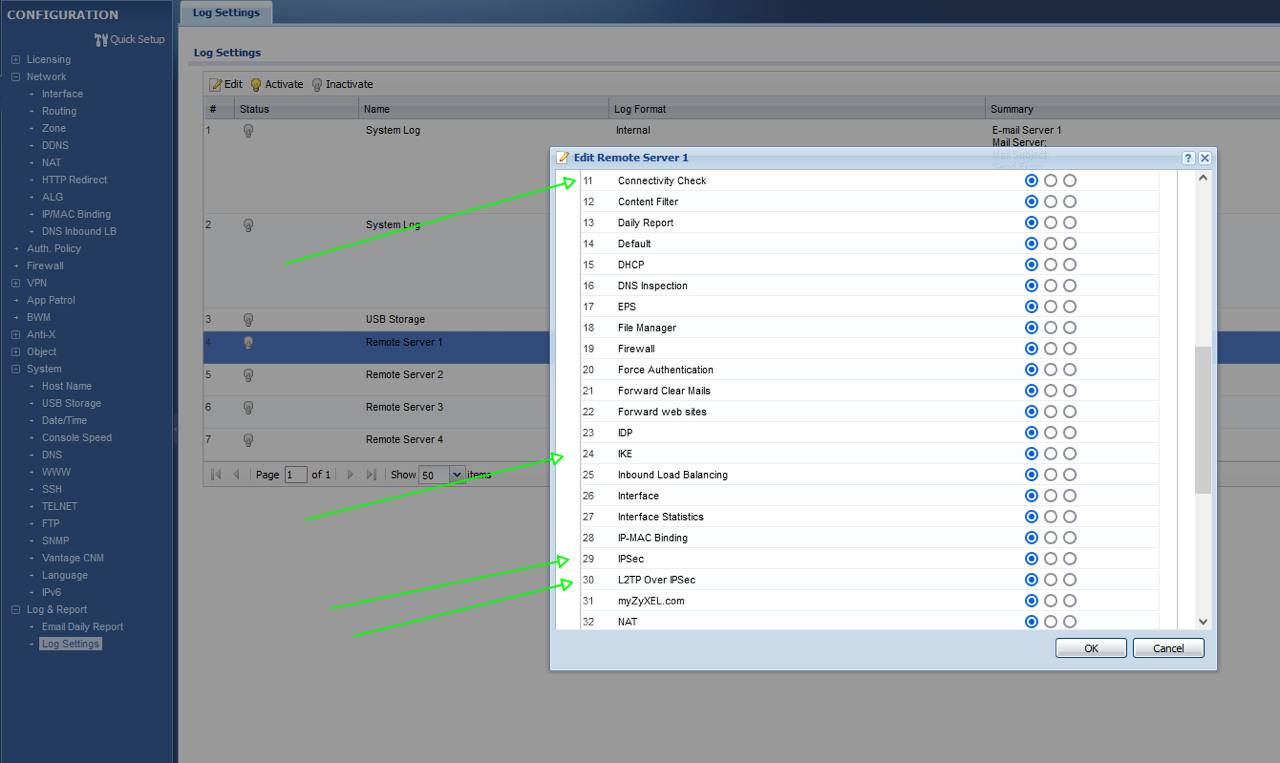Click Cancel in Edit Remote Server dialog

1168,648
